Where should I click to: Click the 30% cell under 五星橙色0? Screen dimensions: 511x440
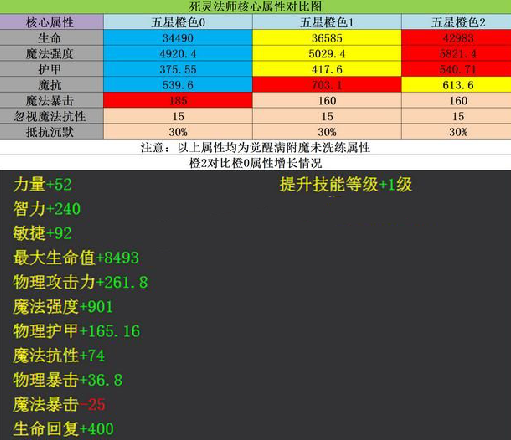click(x=178, y=132)
